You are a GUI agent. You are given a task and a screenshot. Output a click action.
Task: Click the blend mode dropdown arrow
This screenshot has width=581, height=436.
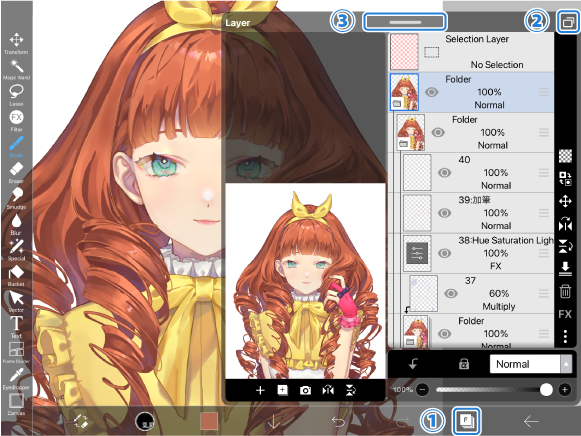[x=566, y=365]
